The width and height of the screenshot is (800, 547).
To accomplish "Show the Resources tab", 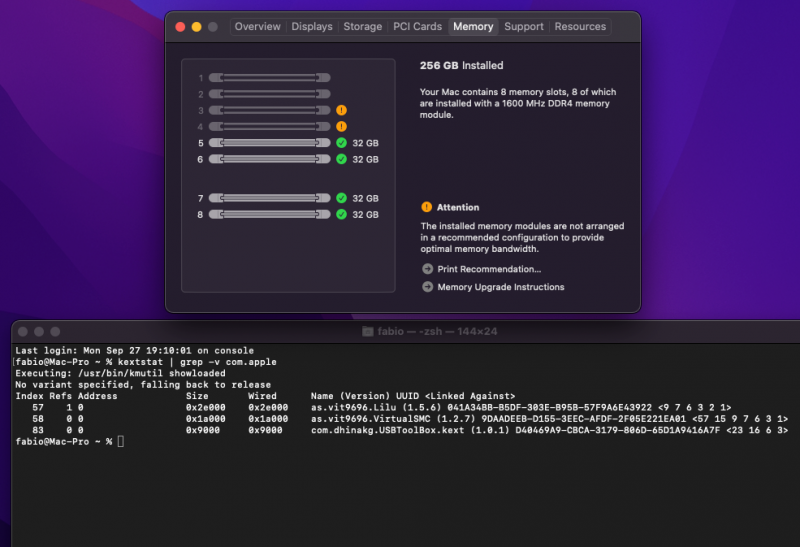I will pos(580,27).
